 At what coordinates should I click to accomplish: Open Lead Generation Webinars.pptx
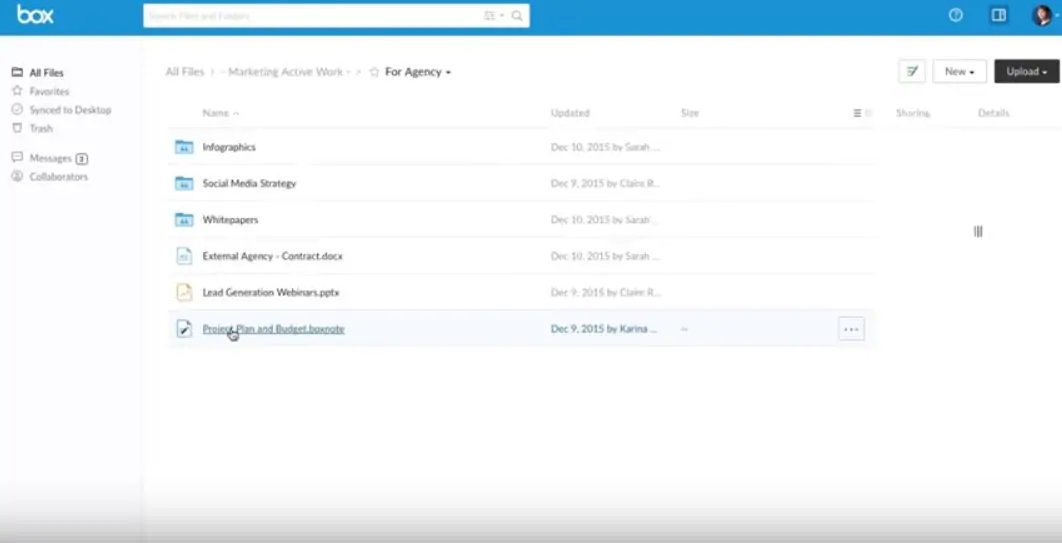271,292
